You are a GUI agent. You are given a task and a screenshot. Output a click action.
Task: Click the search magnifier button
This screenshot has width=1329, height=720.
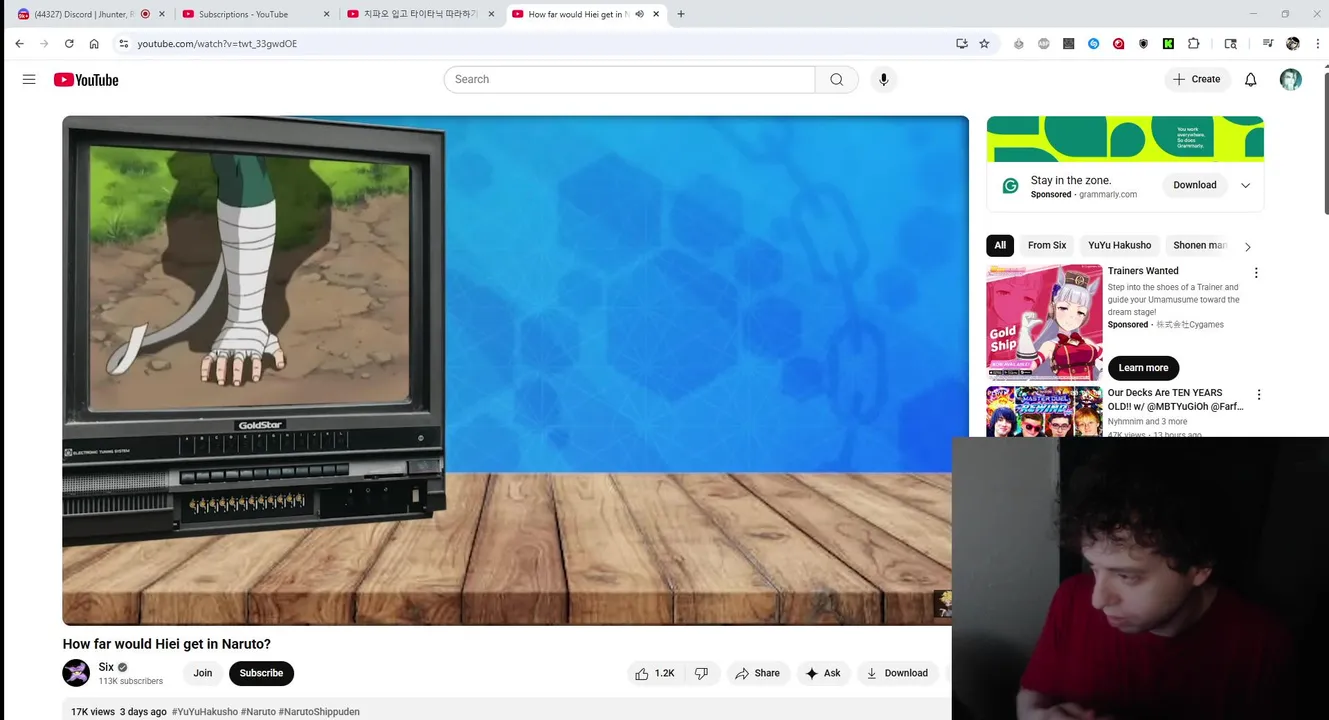[837, 79]
